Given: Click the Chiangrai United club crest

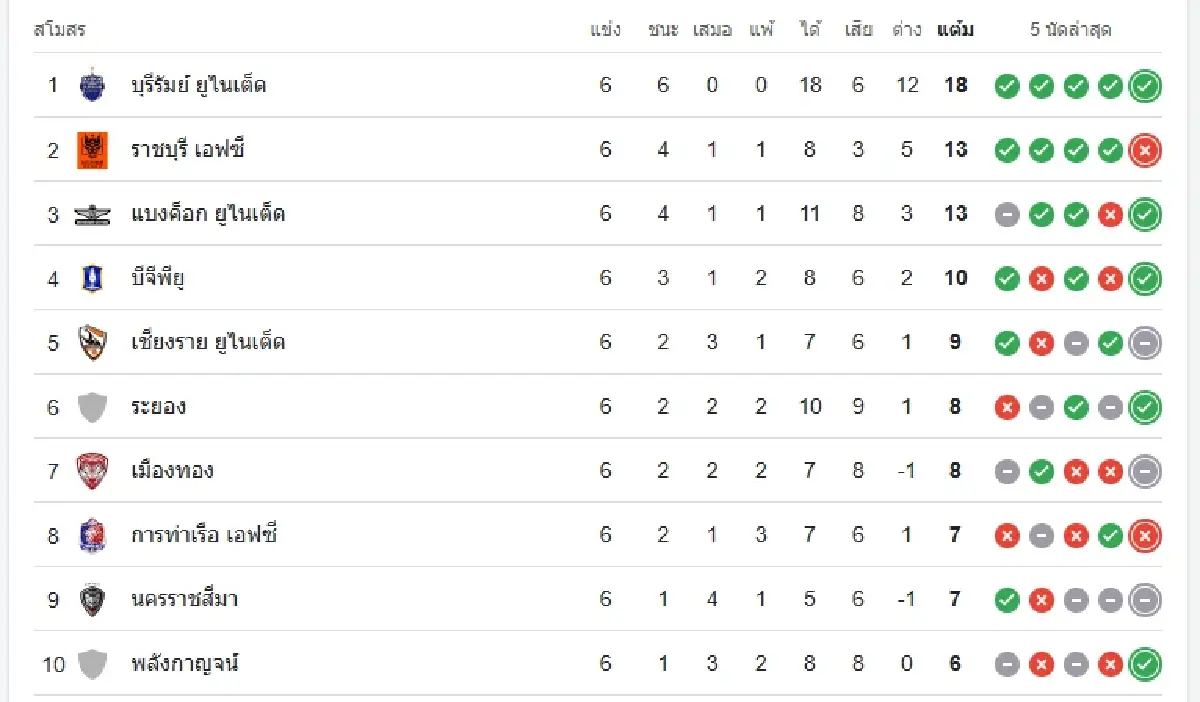Looking at the screenshot, I should (x=92, y=342).
